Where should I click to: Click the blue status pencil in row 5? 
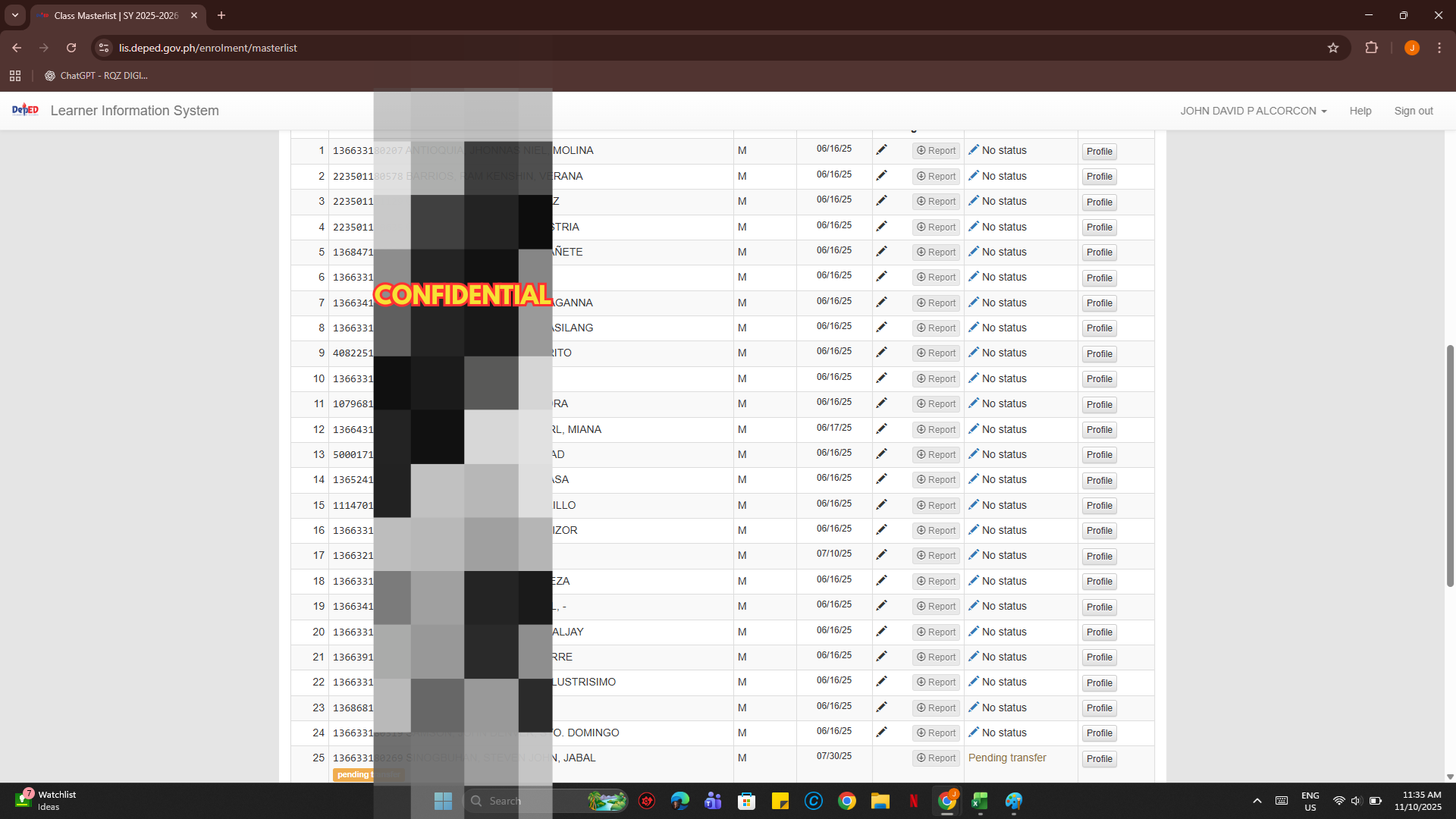click(x=974, y=251)
